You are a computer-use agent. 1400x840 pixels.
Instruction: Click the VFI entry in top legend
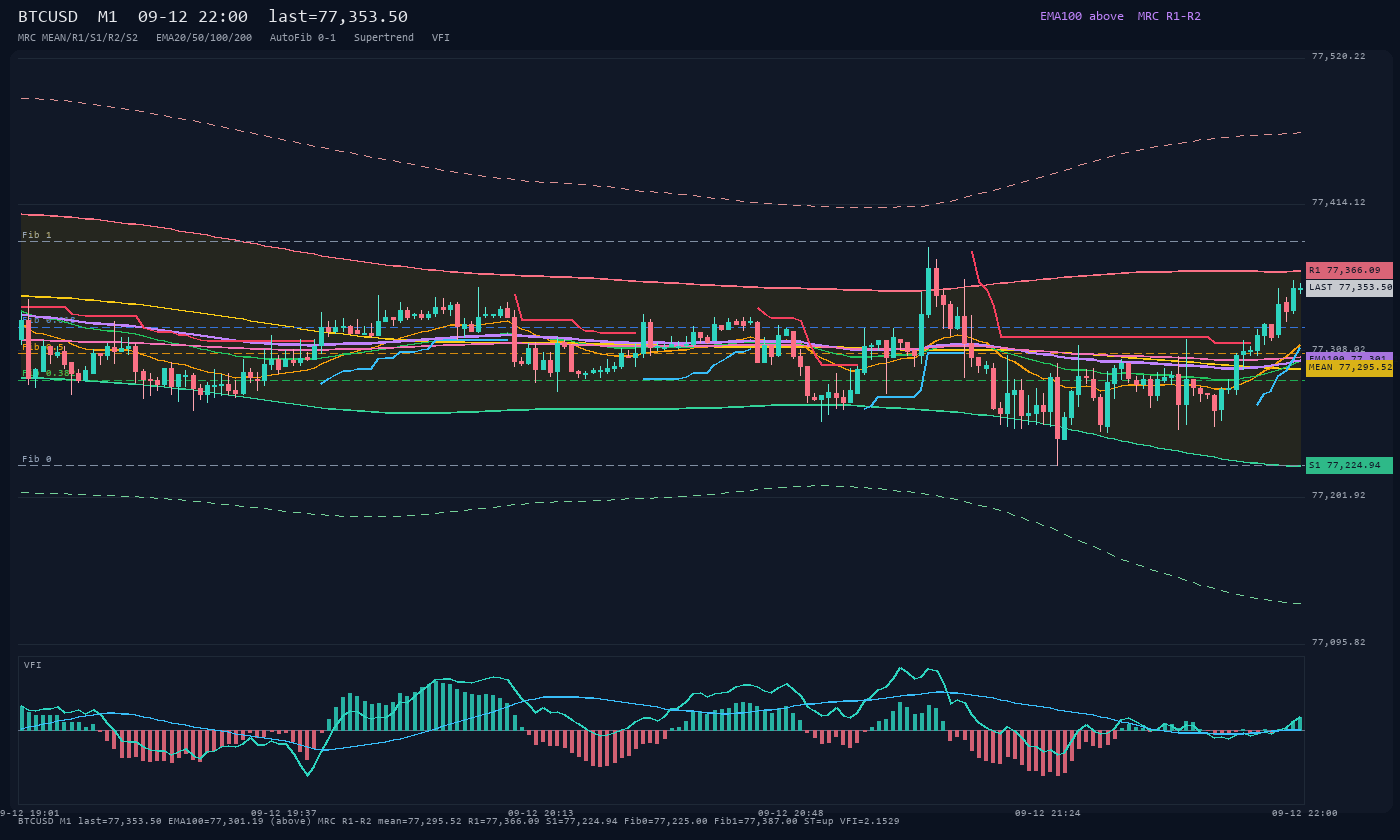[441, 37]
